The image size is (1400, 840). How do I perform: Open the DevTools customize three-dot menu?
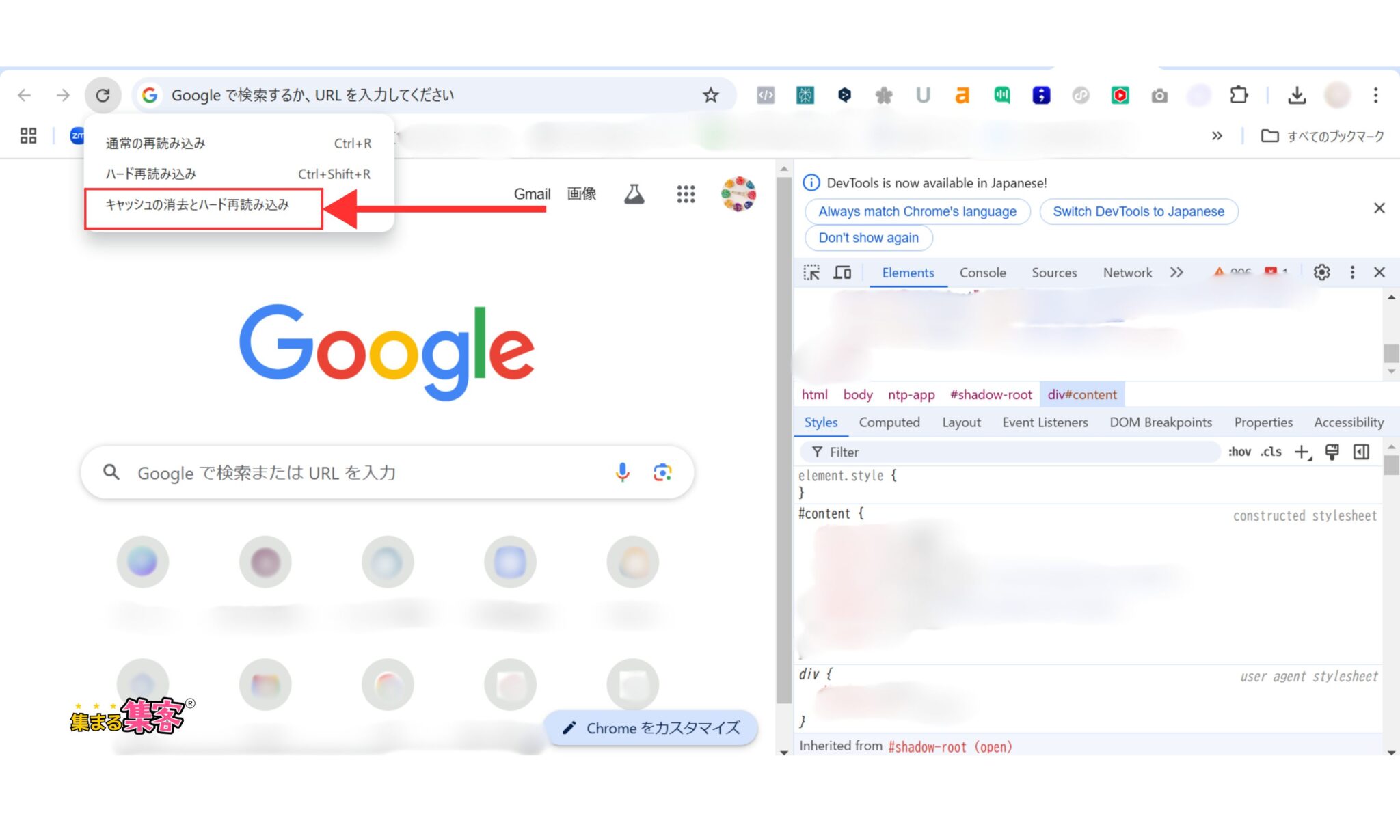pos(1352,273)
